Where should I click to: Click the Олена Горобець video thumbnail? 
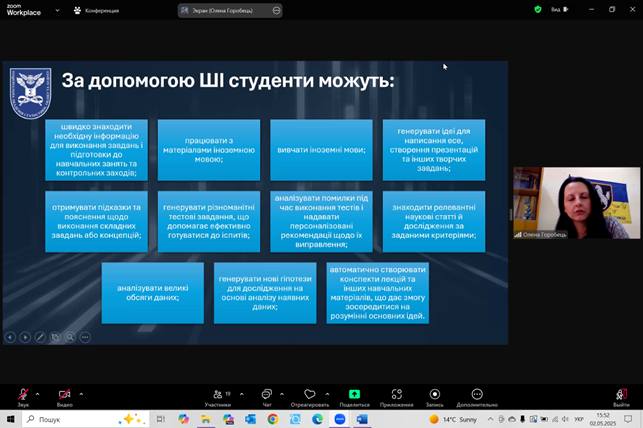click(x=575, y=202)
